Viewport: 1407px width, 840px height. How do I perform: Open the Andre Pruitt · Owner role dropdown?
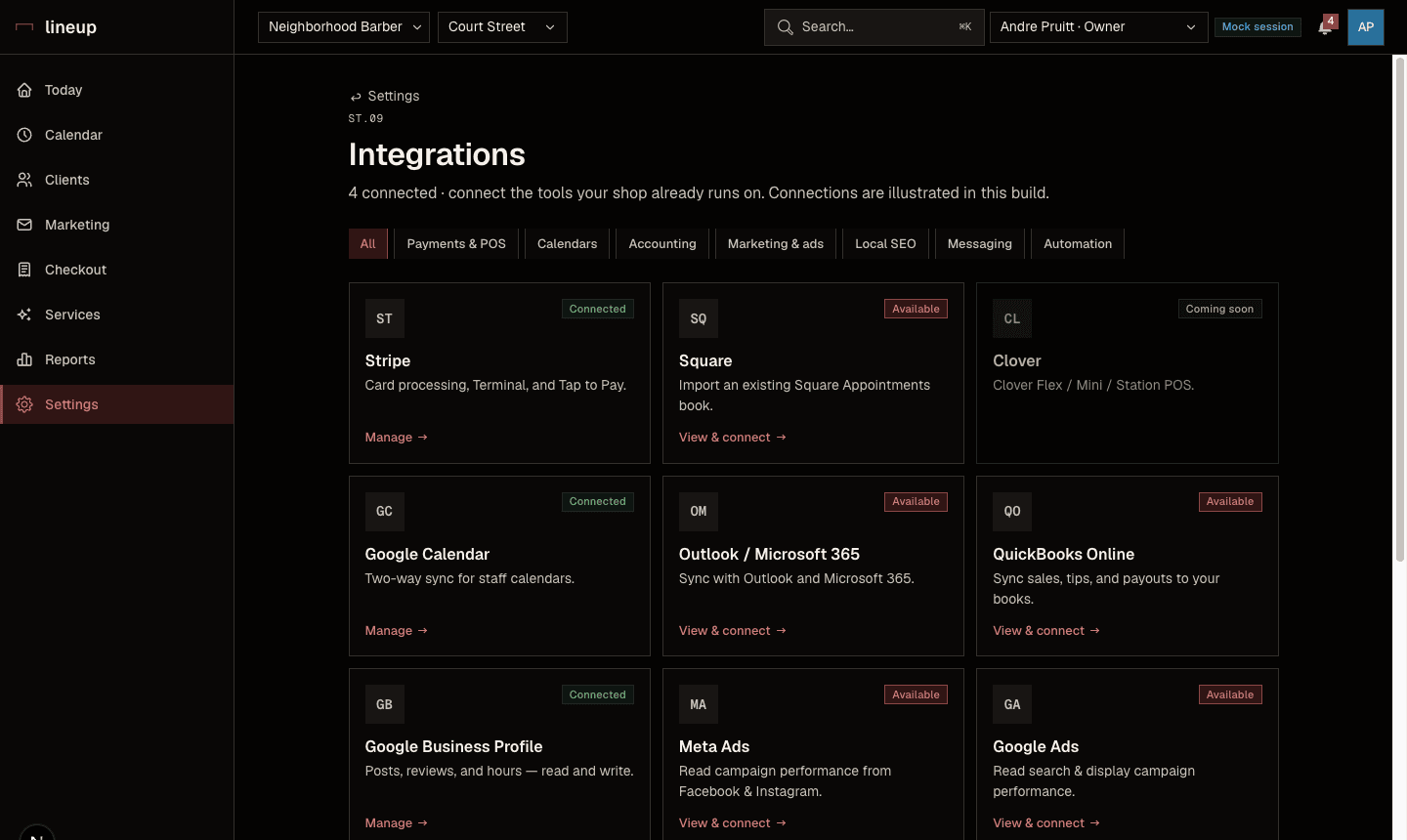[1098, 27]
